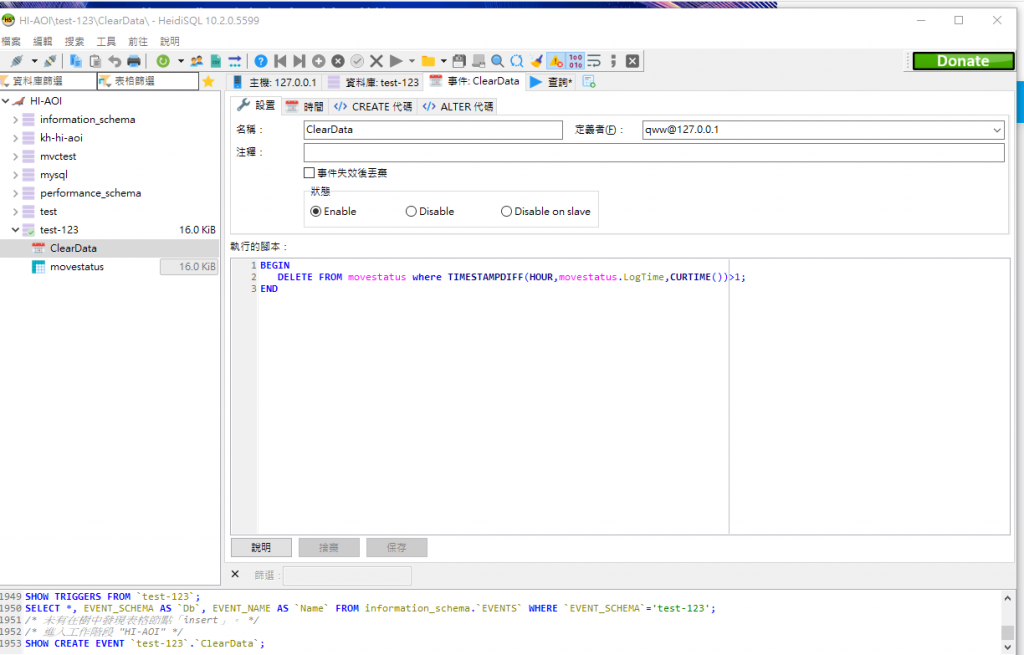Click the copy icon in toolbar

76,61
